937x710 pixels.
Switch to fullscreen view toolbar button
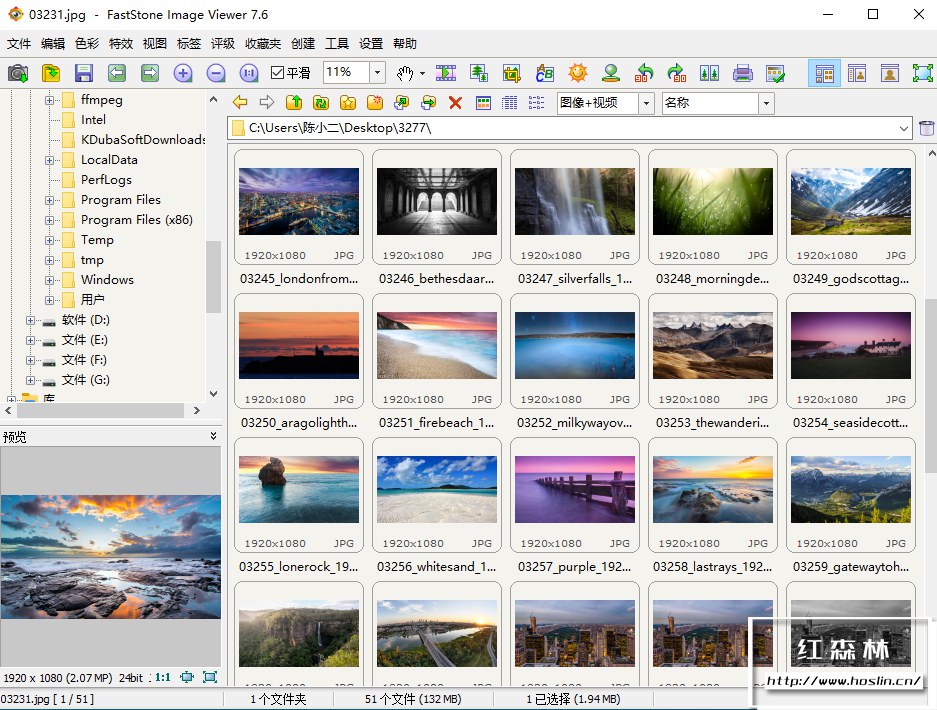coord(922,73)
